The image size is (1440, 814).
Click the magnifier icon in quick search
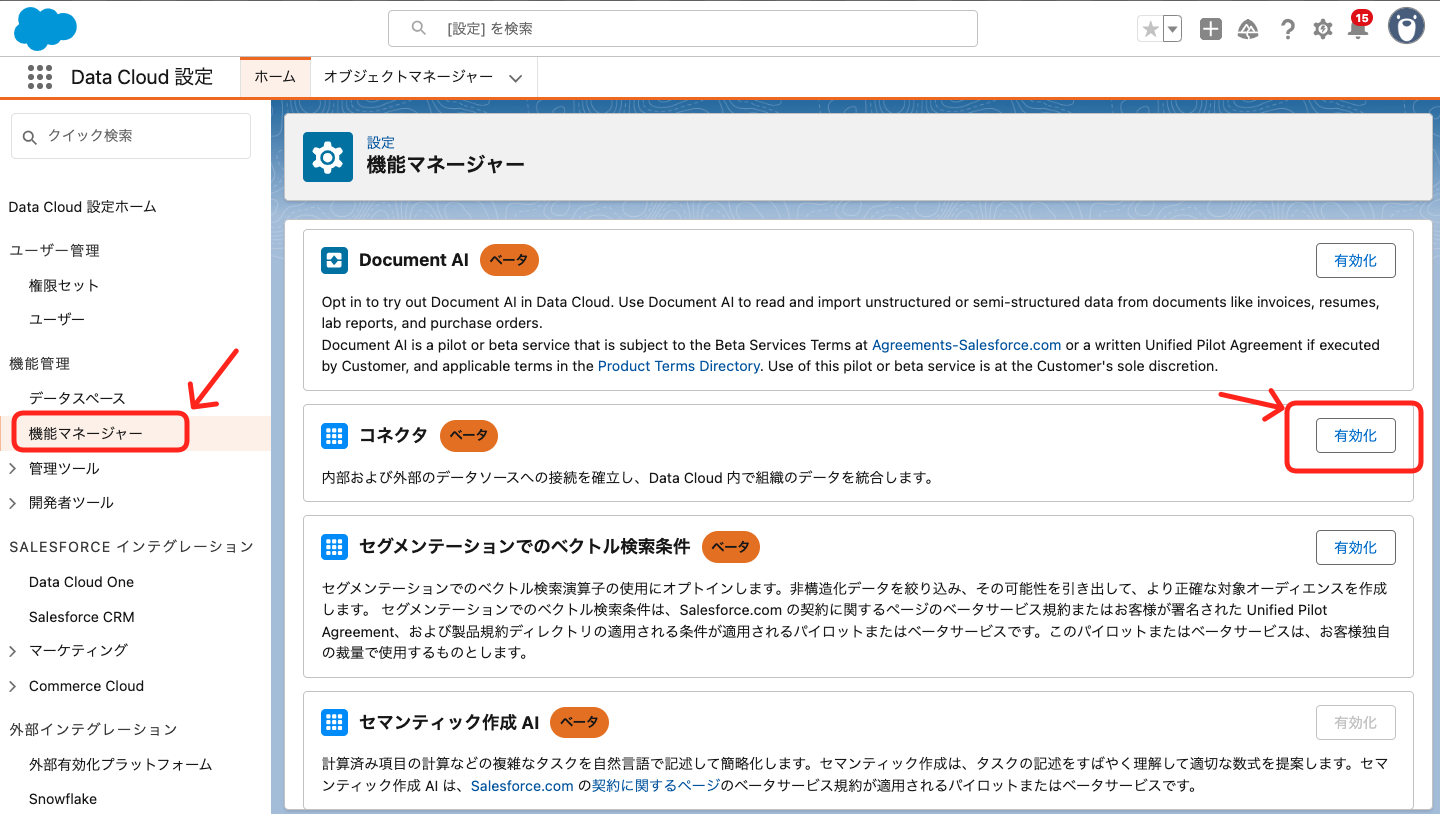tap(29, 136)
